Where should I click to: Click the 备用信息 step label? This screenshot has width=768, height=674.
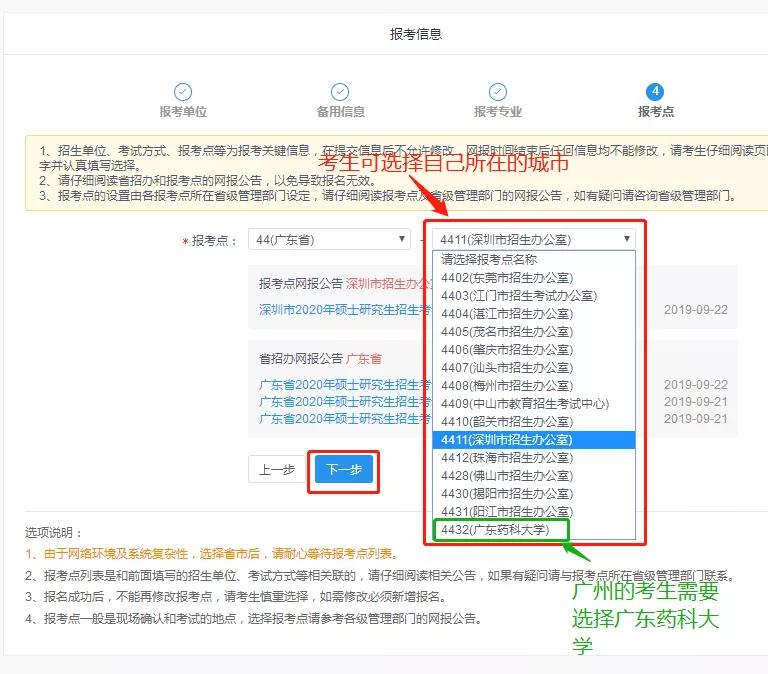340,112
